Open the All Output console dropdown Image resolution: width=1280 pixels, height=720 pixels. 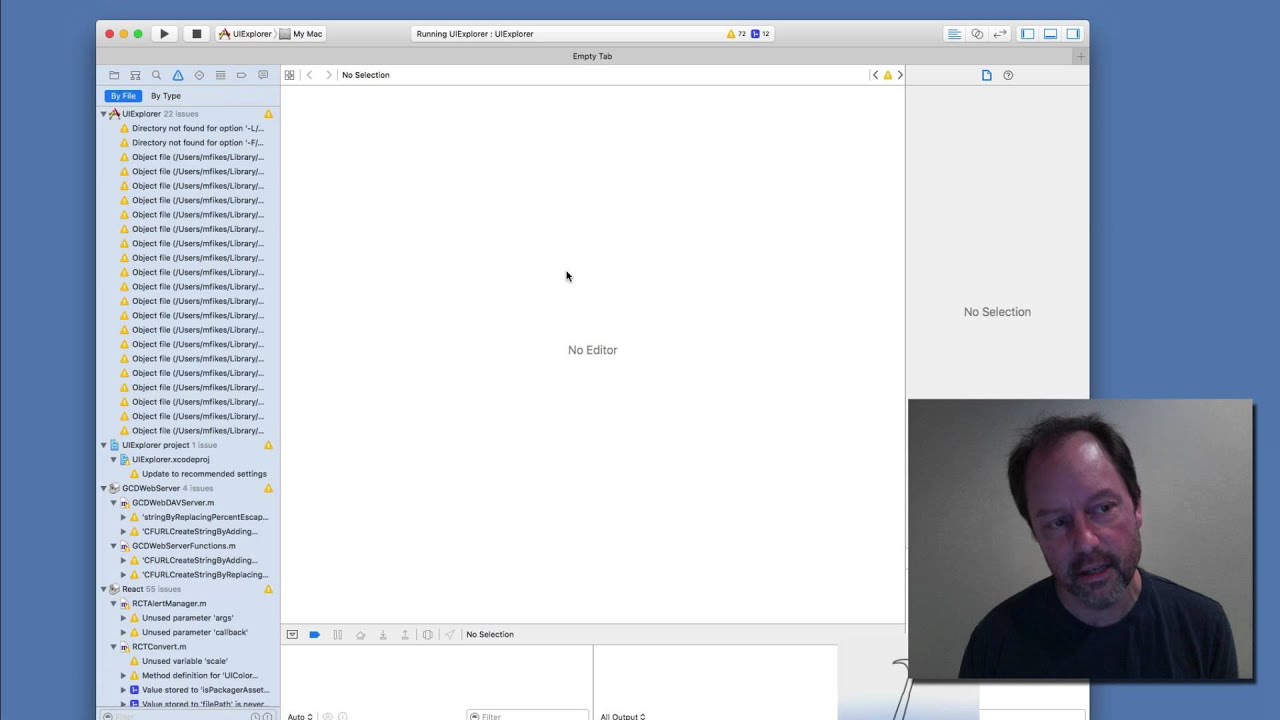[623, 716]
